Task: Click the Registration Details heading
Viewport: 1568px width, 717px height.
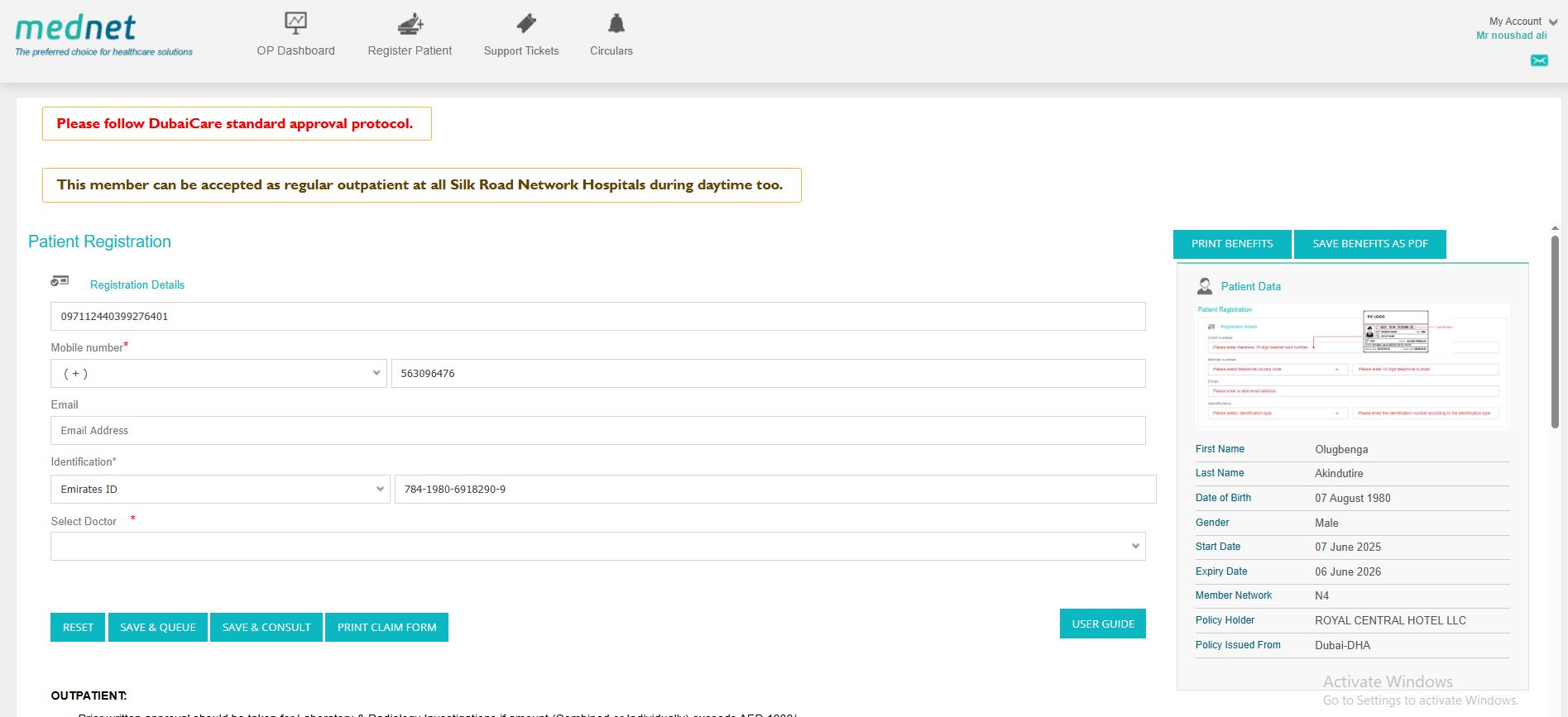Action: [137, 284]
